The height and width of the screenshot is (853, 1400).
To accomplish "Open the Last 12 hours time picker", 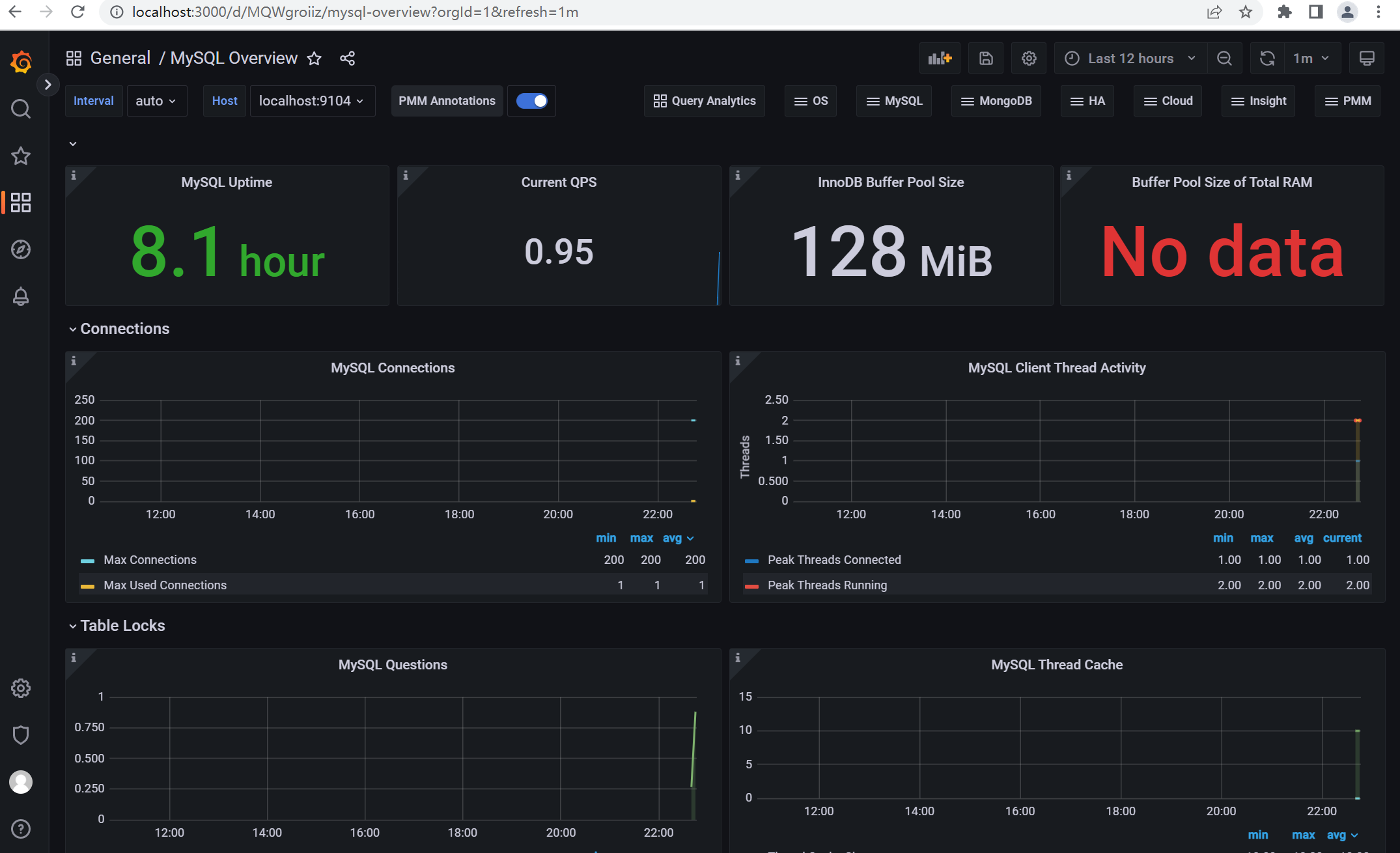I will coord(1131,59).
